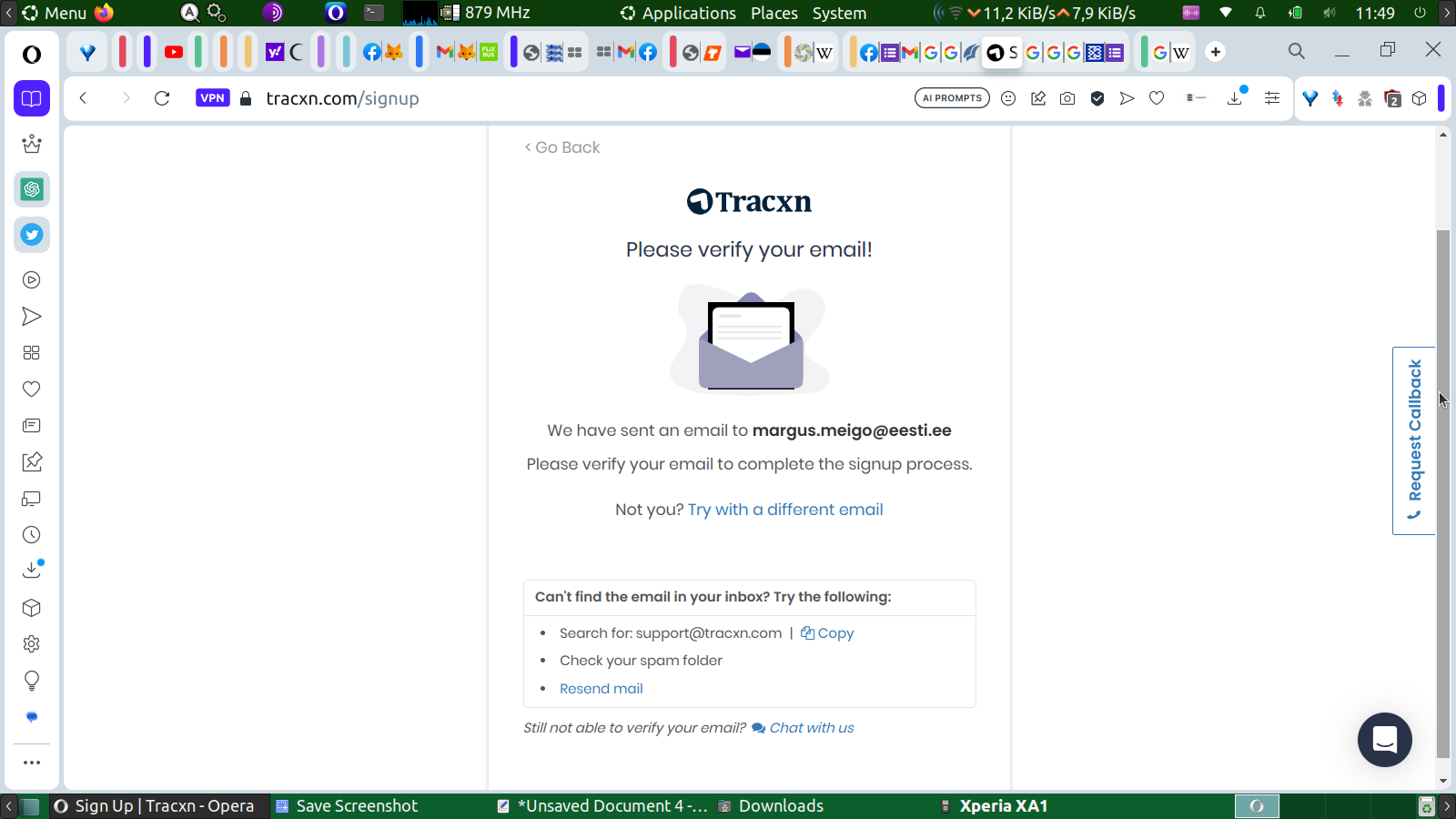
Task: Launch the terminal from top panel
Action: coord(374,13)
